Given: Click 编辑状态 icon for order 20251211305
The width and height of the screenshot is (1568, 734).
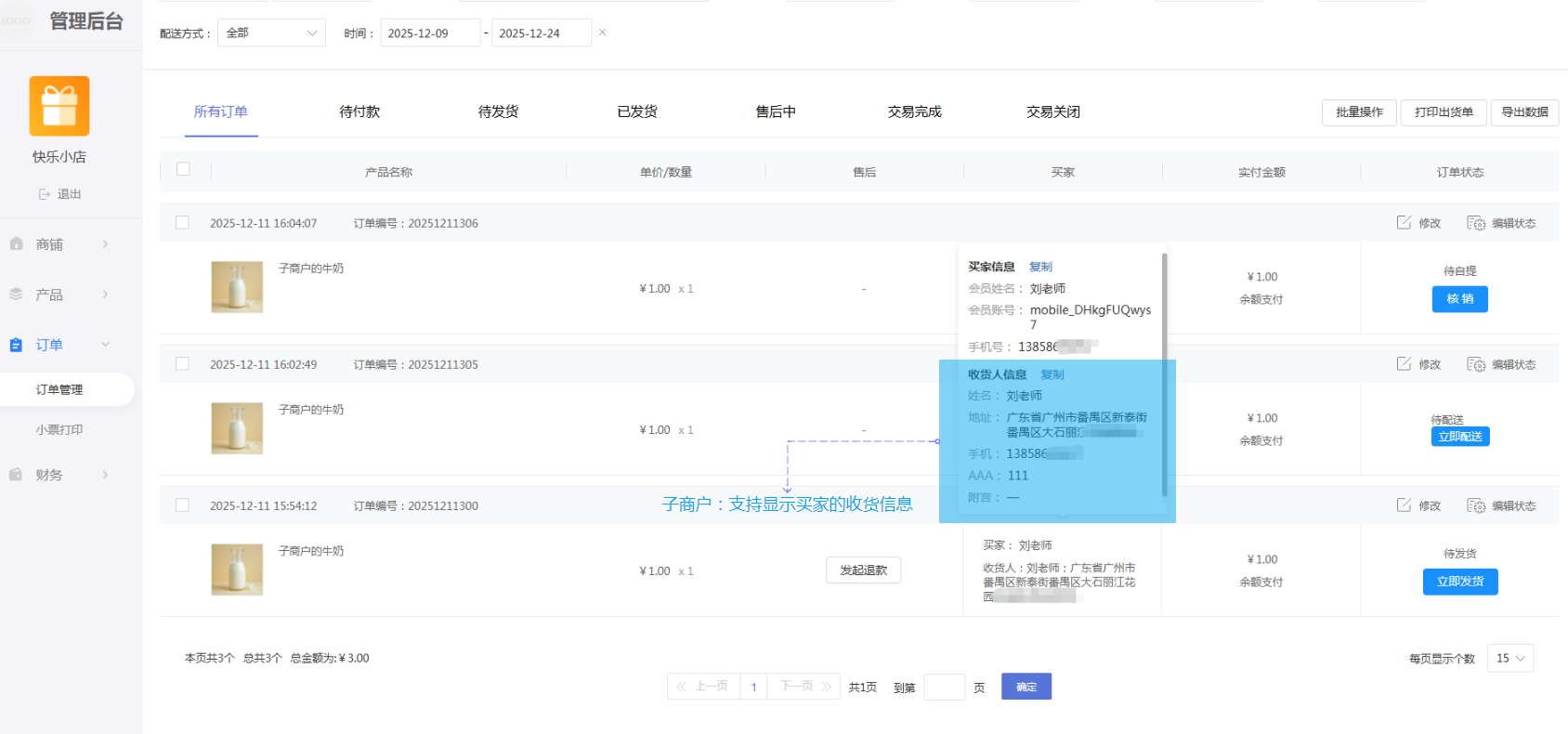Looking at the screenshot, I should [1475, 364].
